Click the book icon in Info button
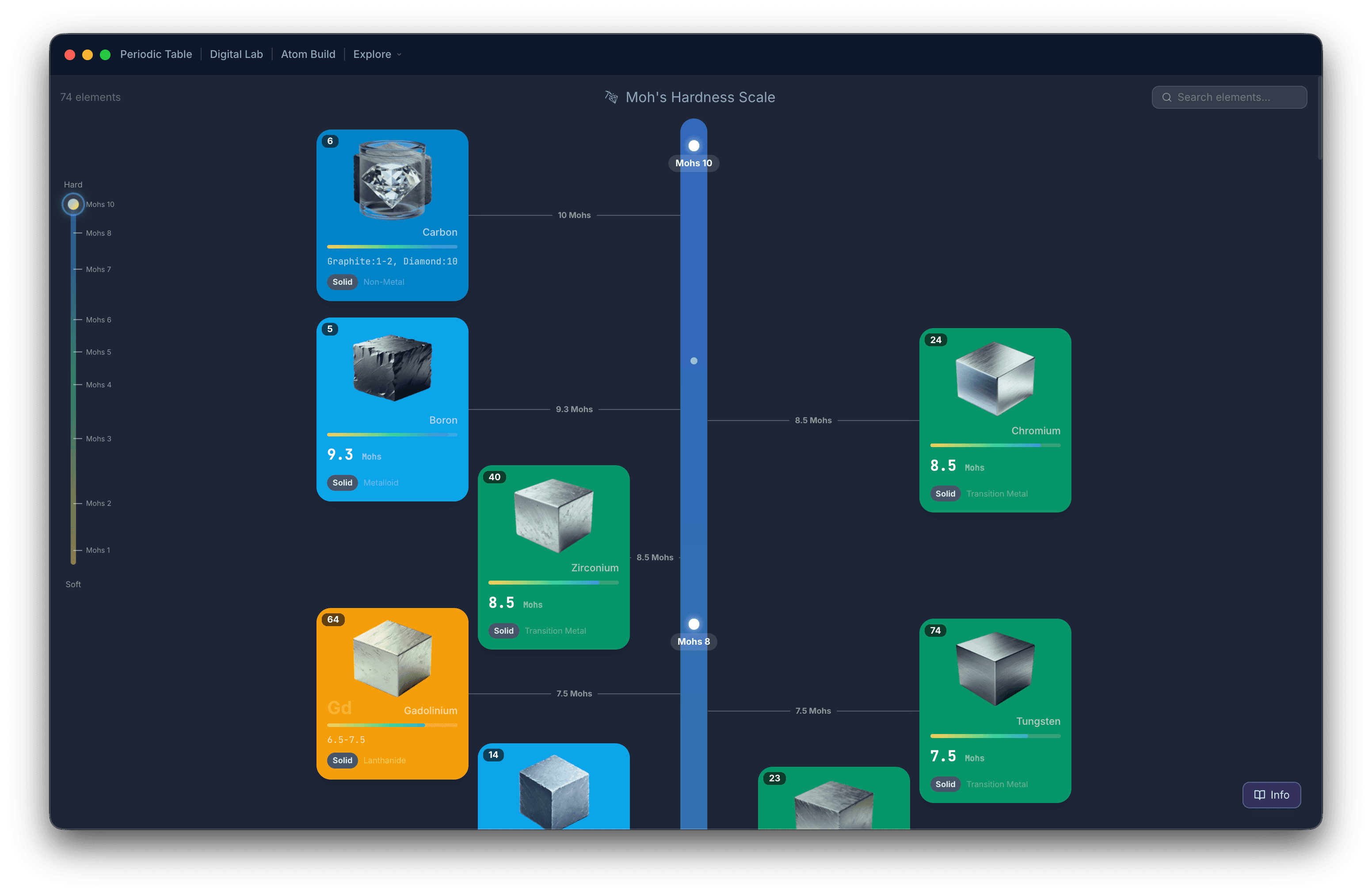 [1260, 795]
